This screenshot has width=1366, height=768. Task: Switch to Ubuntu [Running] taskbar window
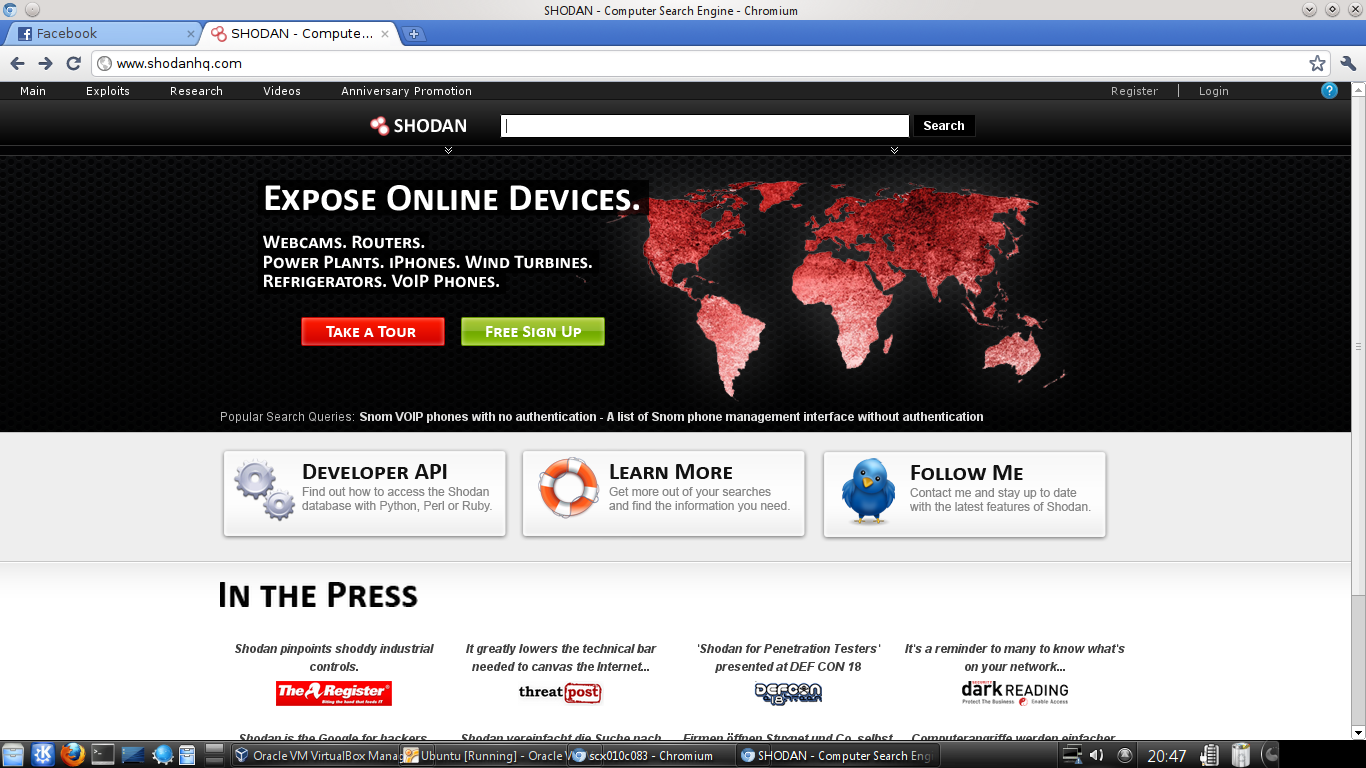(485, 756)
